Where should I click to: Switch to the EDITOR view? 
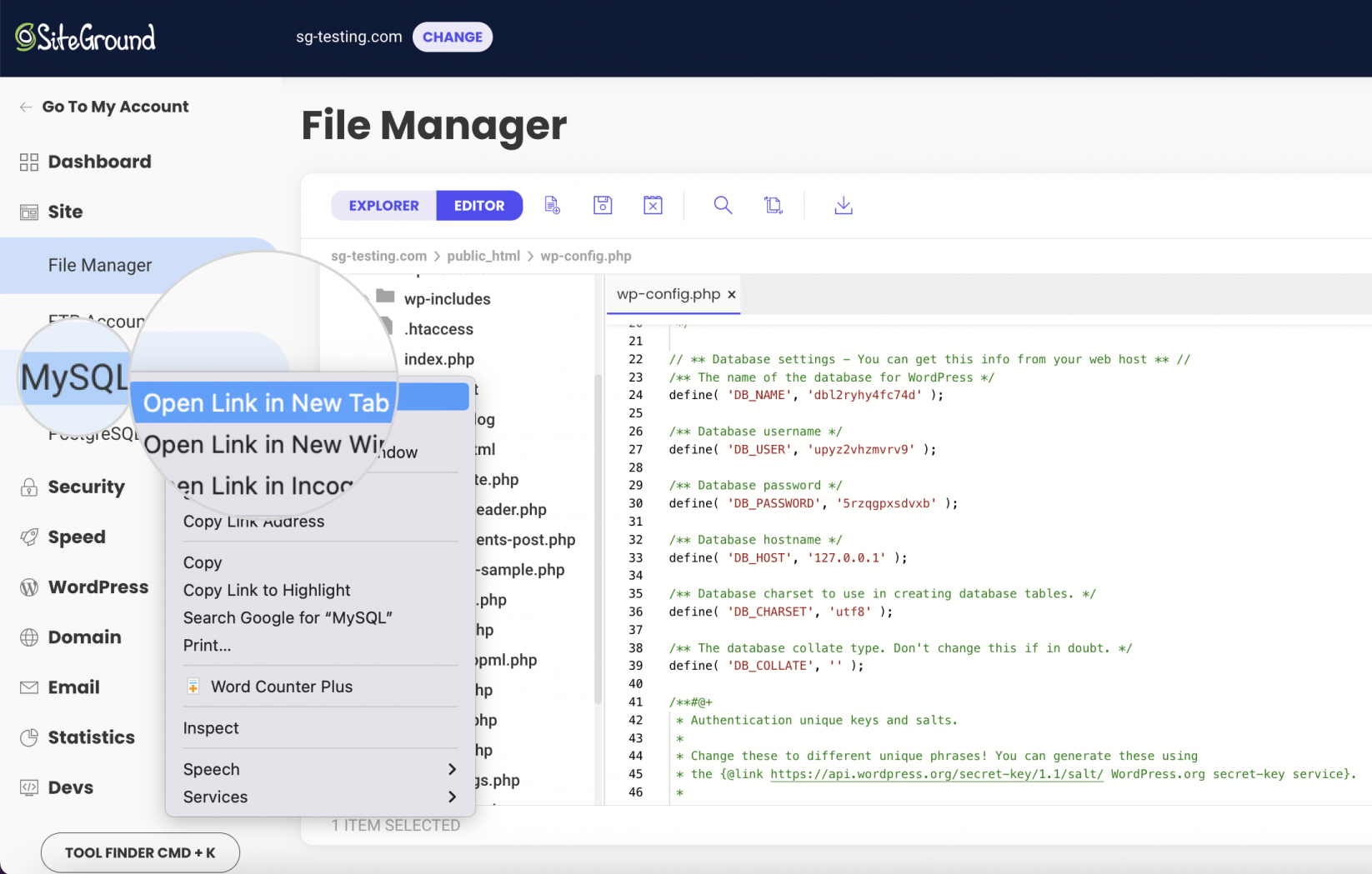coord(479,206)
